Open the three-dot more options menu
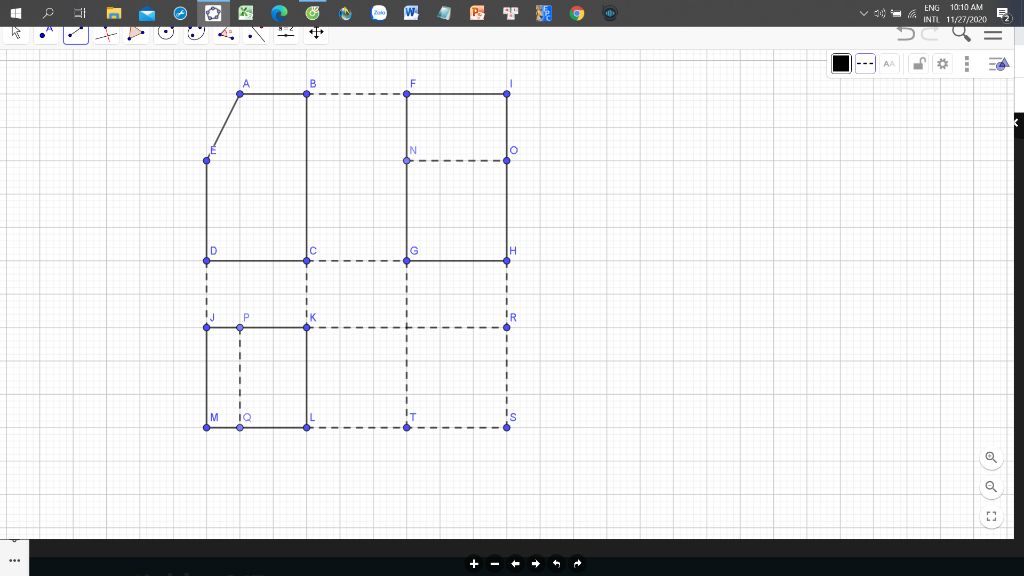 coord(967,63)
